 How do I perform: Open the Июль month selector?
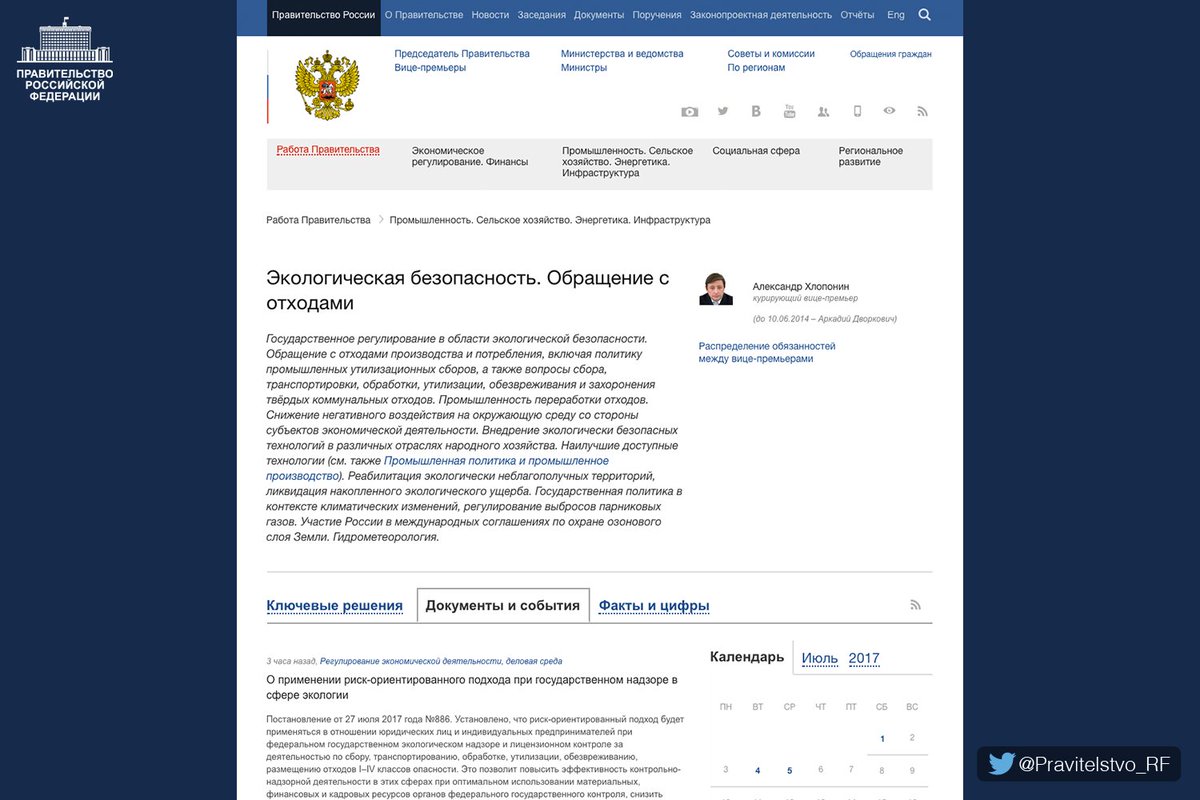[x=820, y=659]
